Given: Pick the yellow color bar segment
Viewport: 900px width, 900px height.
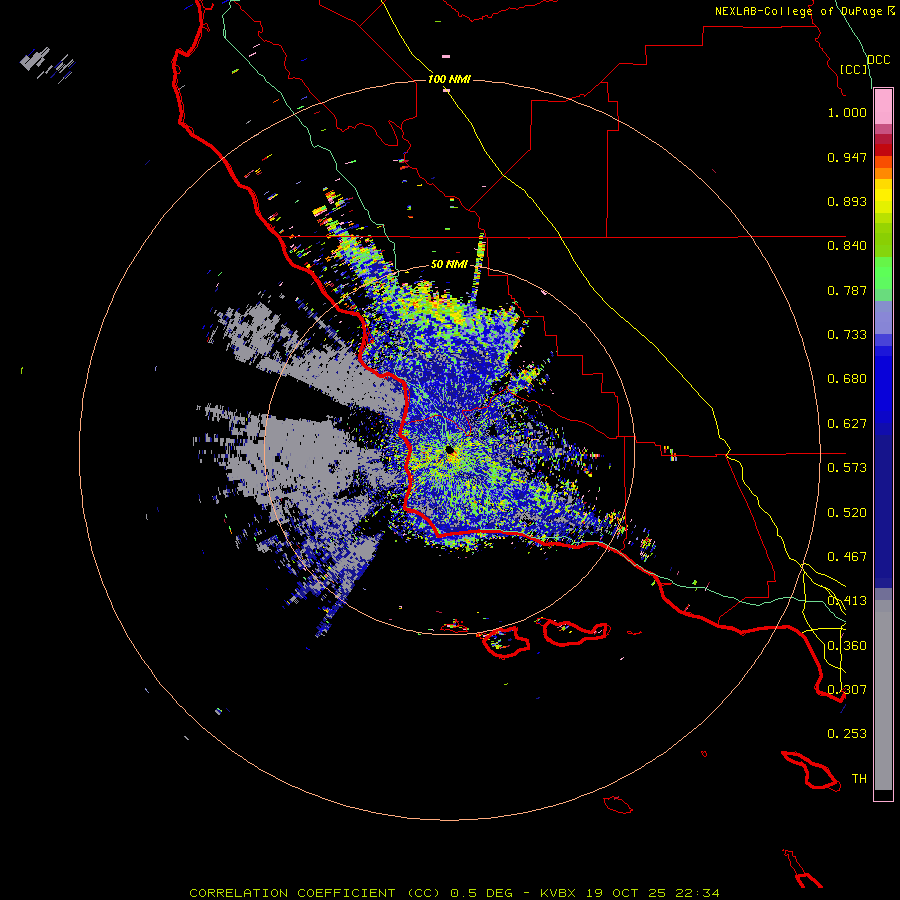Looking at the screenshot, I should (x=883, y=196).
